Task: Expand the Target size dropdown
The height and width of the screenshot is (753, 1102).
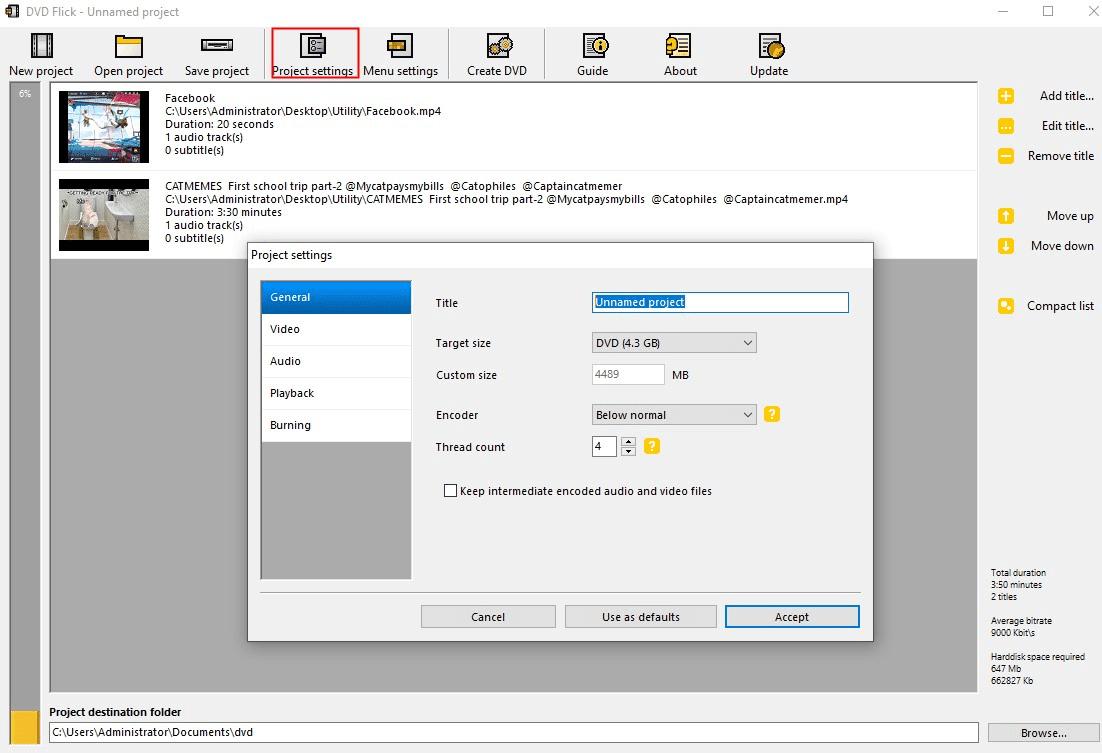Action: click(x=674, y=343)
